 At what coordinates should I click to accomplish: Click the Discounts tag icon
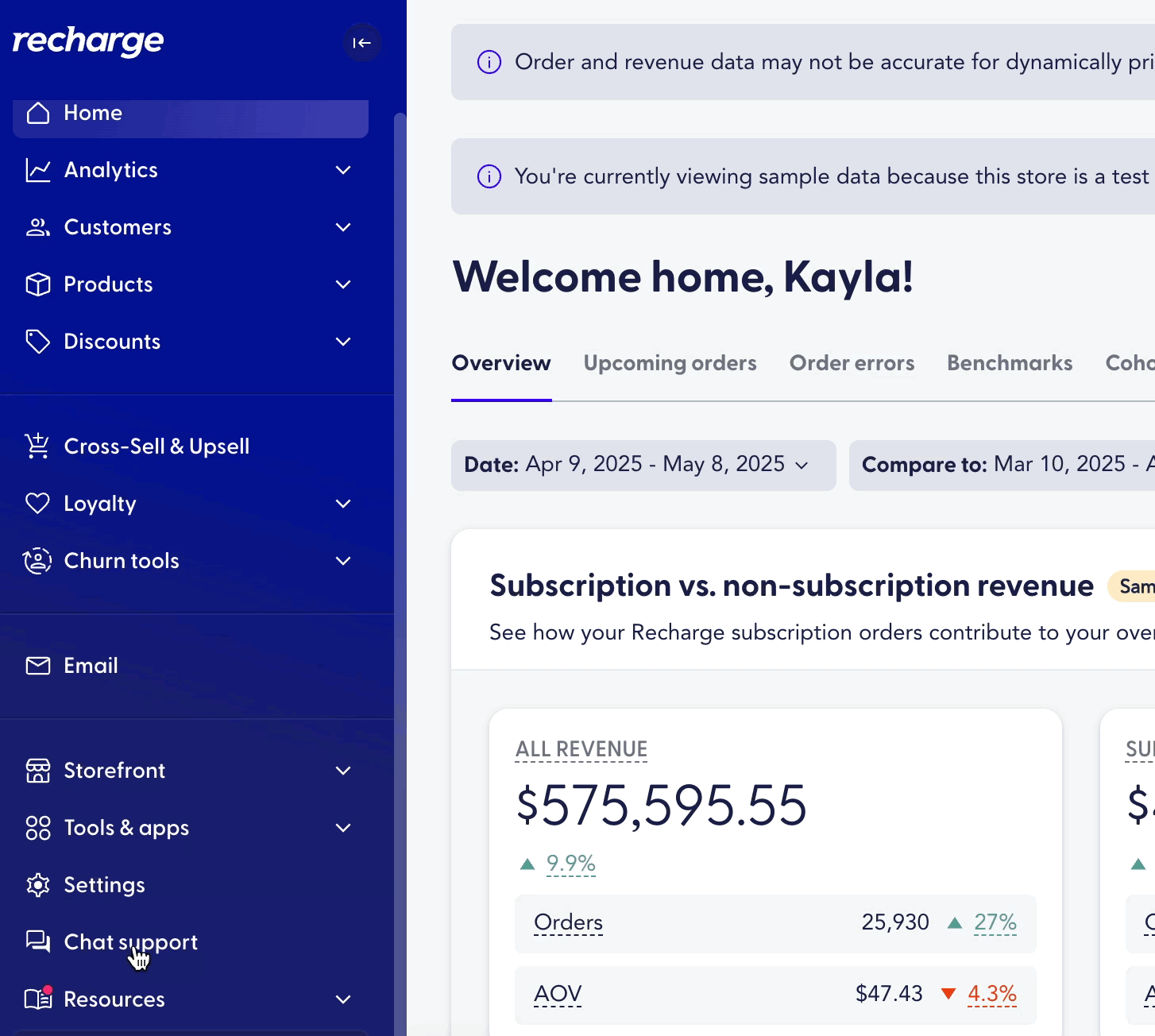(38, 342)
